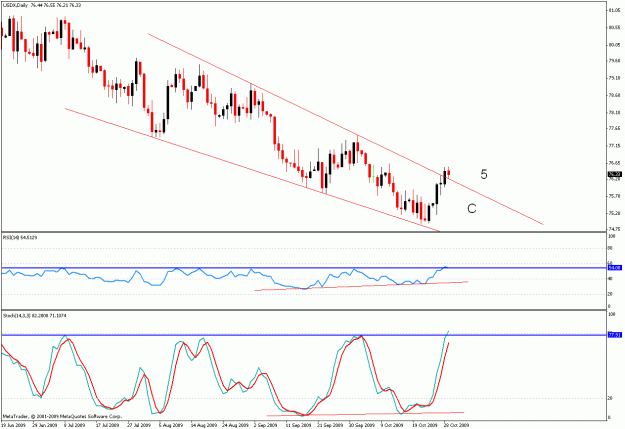
Task: Select the blue horizontal line in RSI pane
Action: [x=303, y=268]
